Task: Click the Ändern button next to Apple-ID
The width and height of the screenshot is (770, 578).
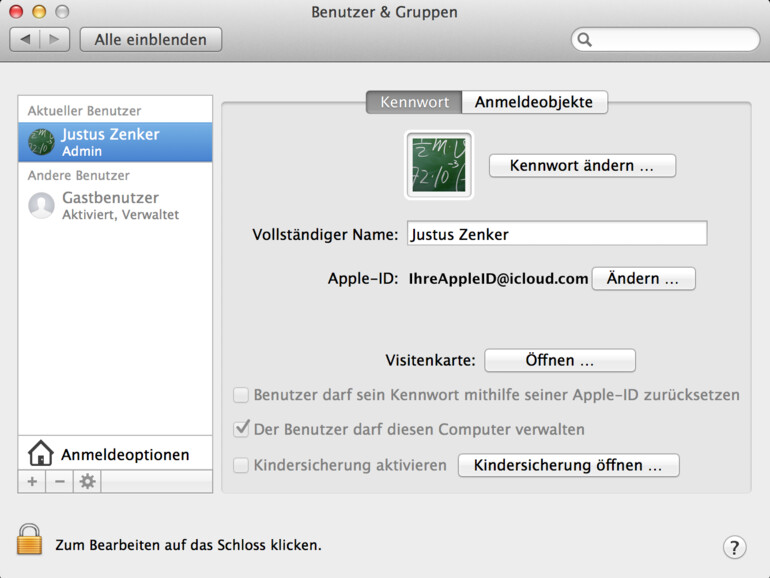Action: [x=643, y=278]
